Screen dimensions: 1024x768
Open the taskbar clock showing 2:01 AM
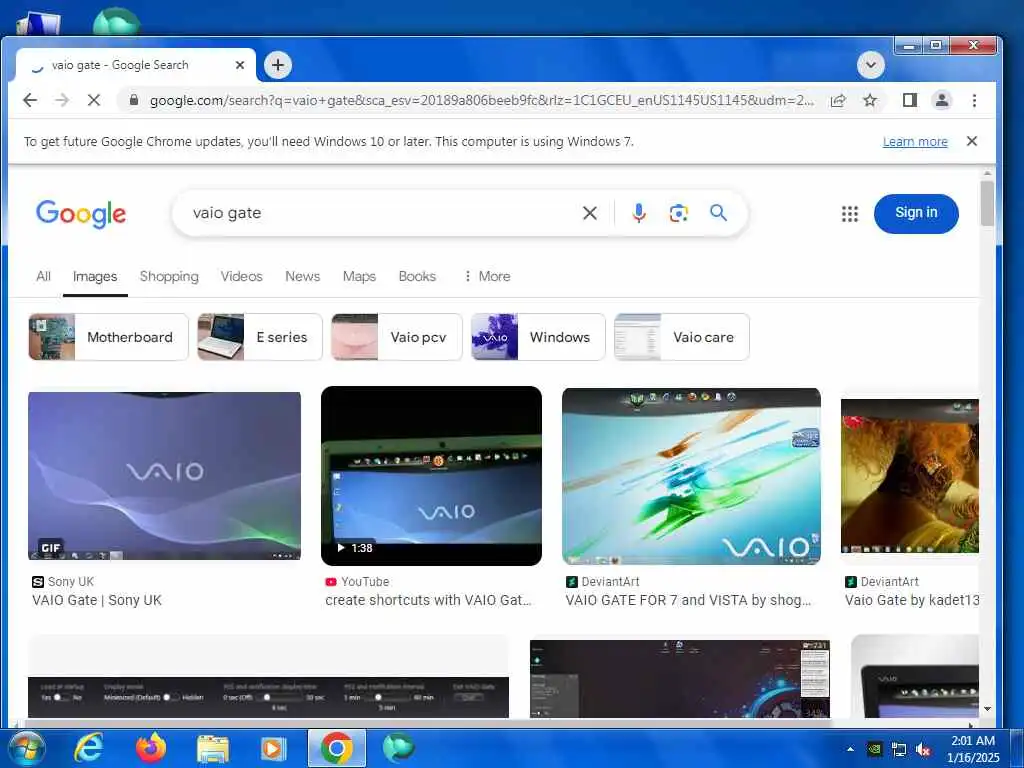(x=973, y=749)
